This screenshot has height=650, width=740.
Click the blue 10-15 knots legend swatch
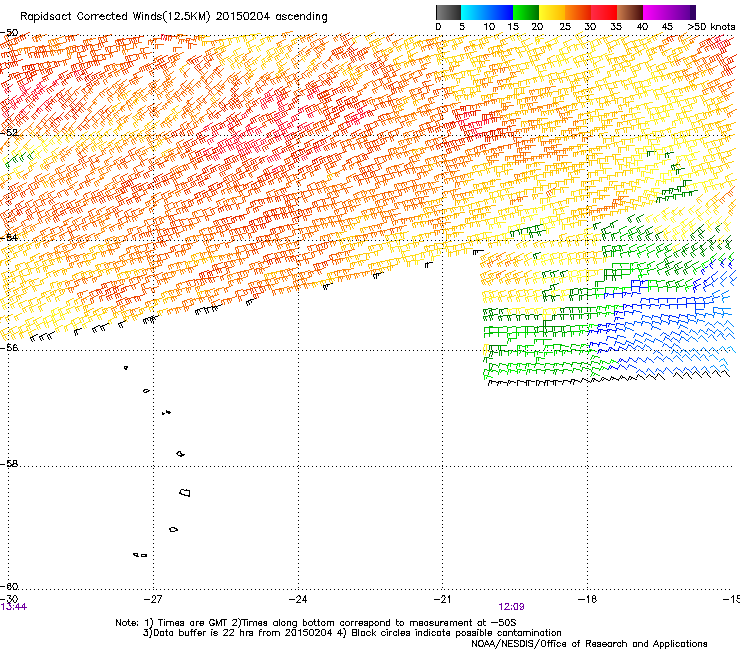(500, 12)
